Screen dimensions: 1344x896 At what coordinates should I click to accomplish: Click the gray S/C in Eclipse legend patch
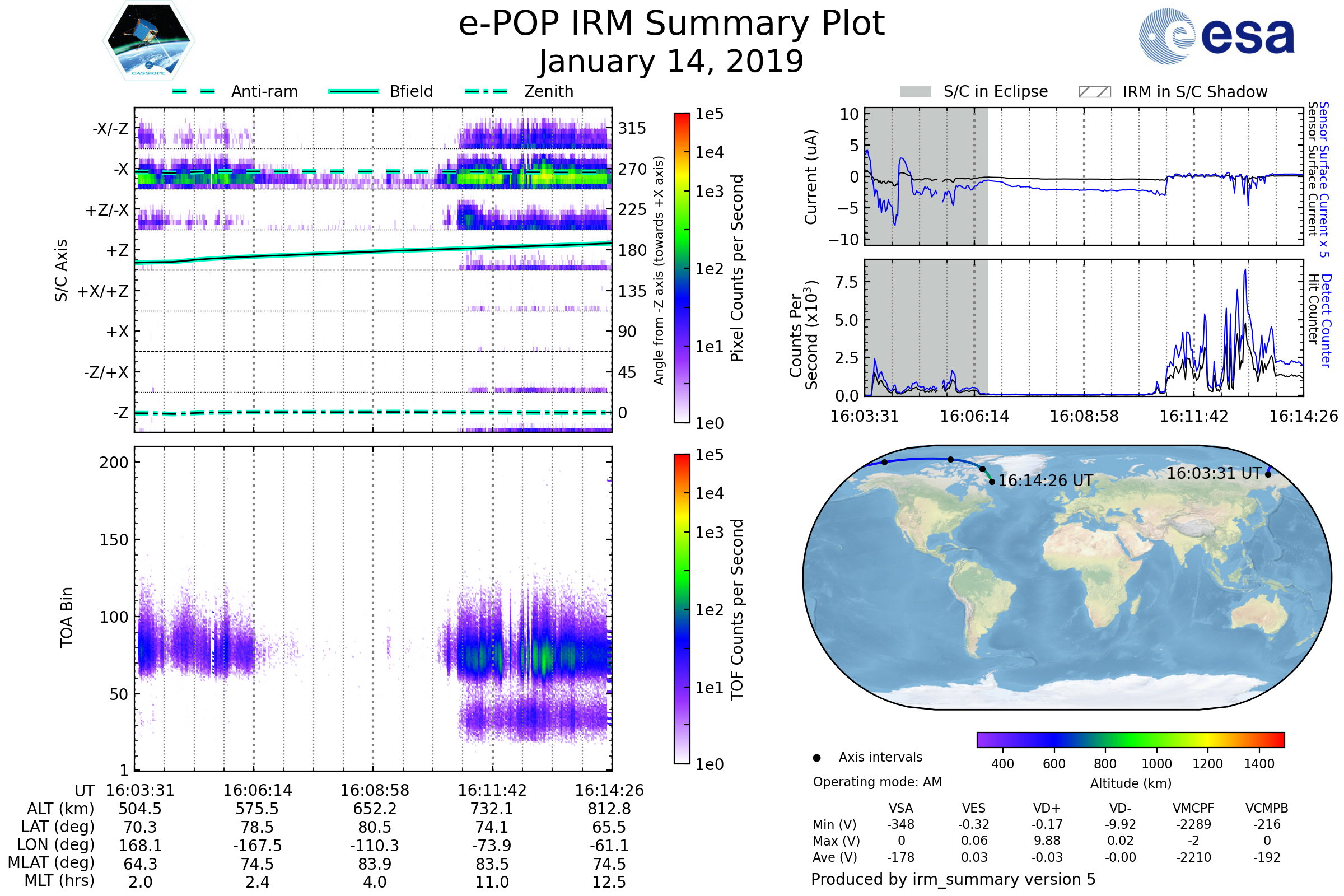[916, 92]
